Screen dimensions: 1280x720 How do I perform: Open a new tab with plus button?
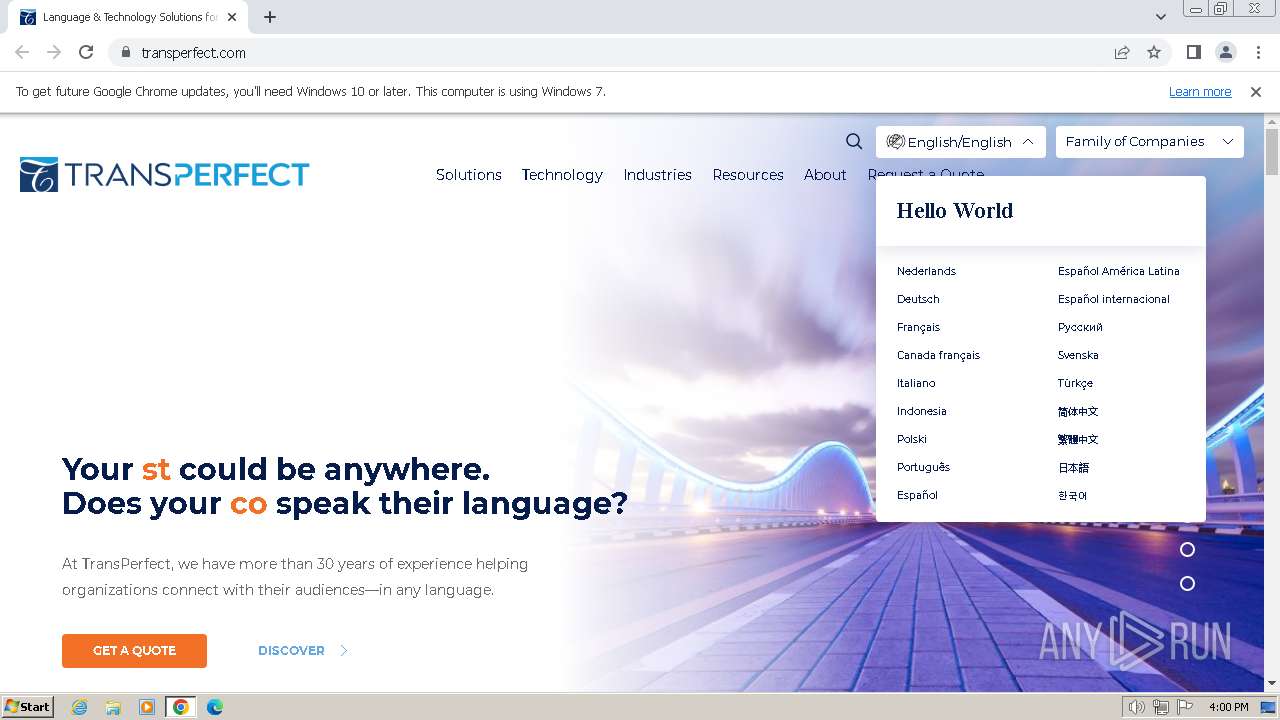(270, 17)
